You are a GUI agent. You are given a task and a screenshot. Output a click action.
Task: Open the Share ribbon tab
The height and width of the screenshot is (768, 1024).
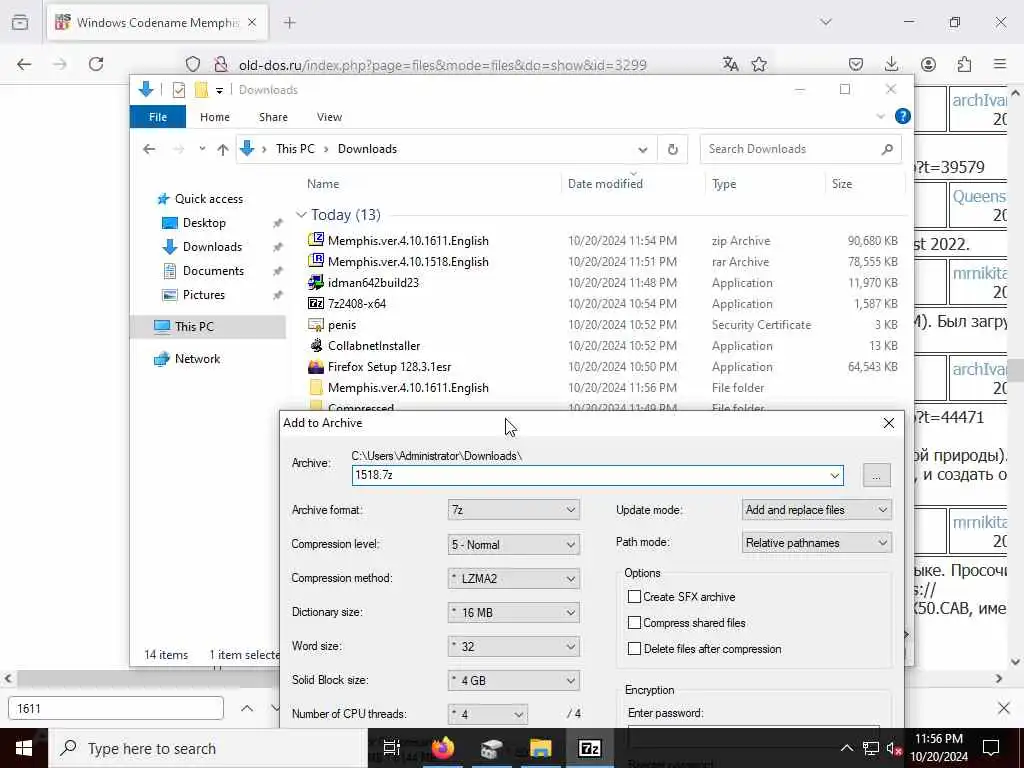273,117
